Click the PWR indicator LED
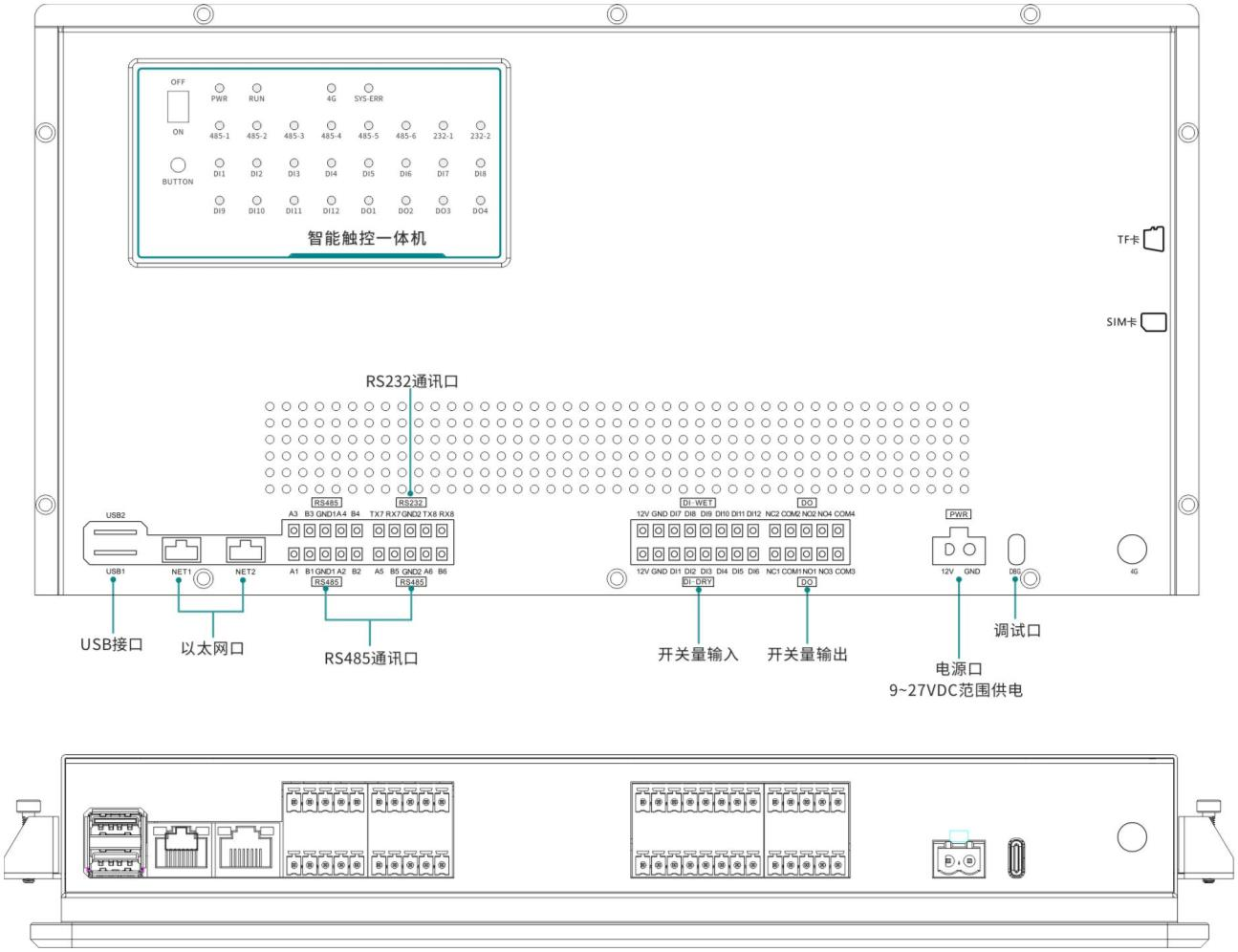The height and width of the screenshot is (952, 1238). tap(220, 88)
